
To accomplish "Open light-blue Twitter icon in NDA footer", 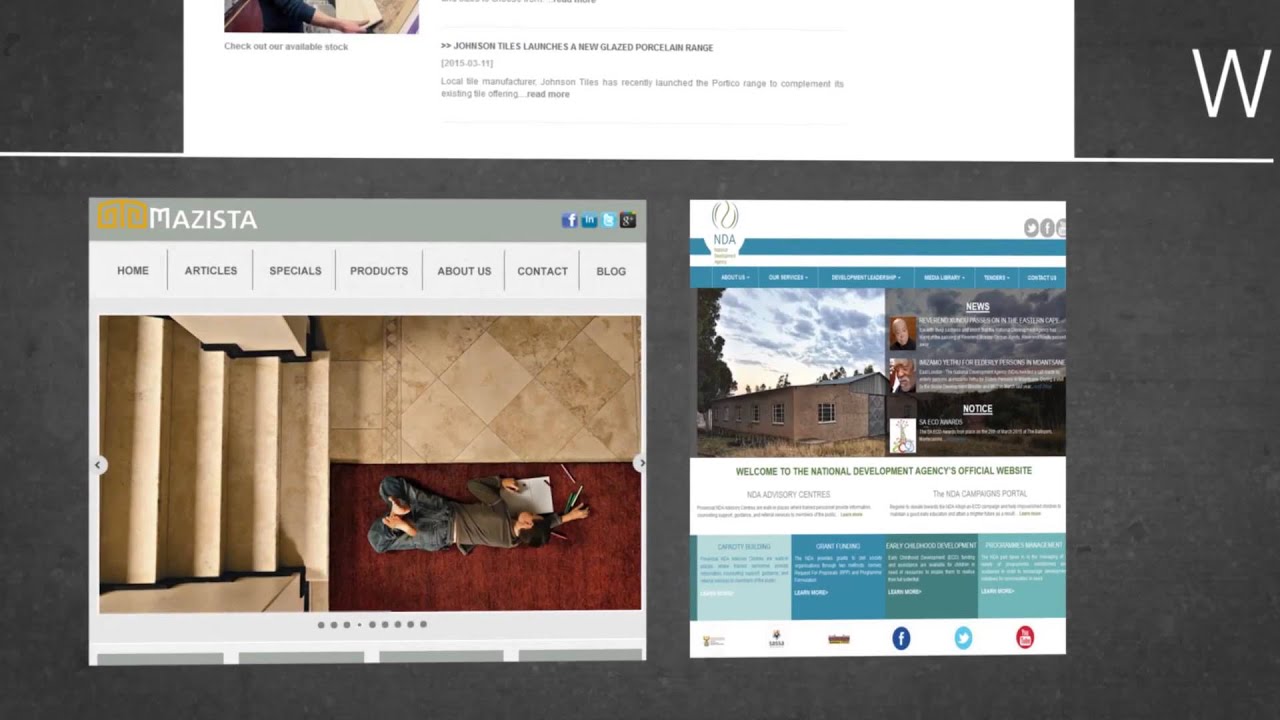I will (963, 638).
